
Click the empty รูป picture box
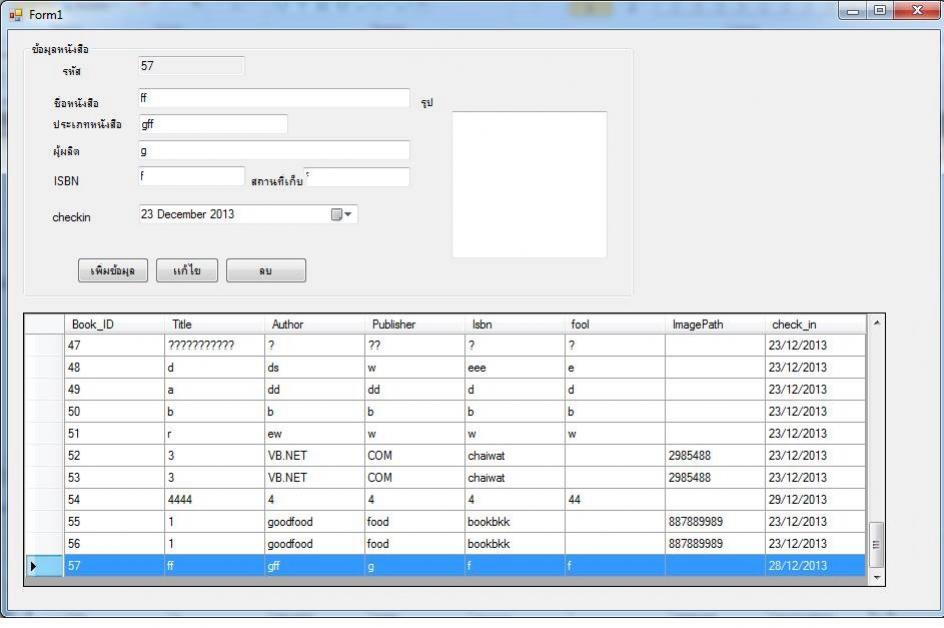(x=529, y=184)
